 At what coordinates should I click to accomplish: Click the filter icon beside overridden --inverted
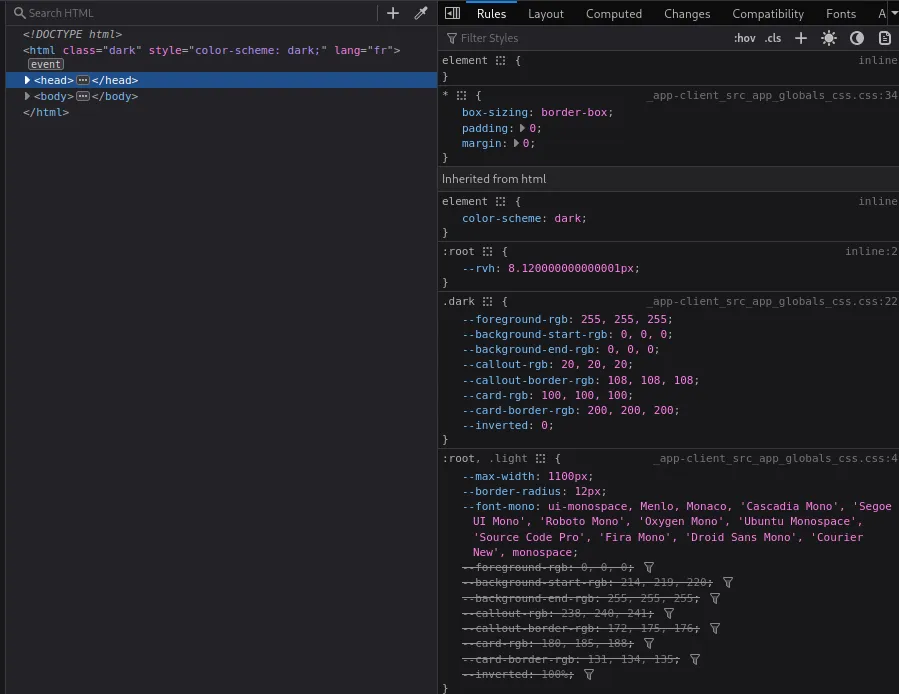[589, 674]
